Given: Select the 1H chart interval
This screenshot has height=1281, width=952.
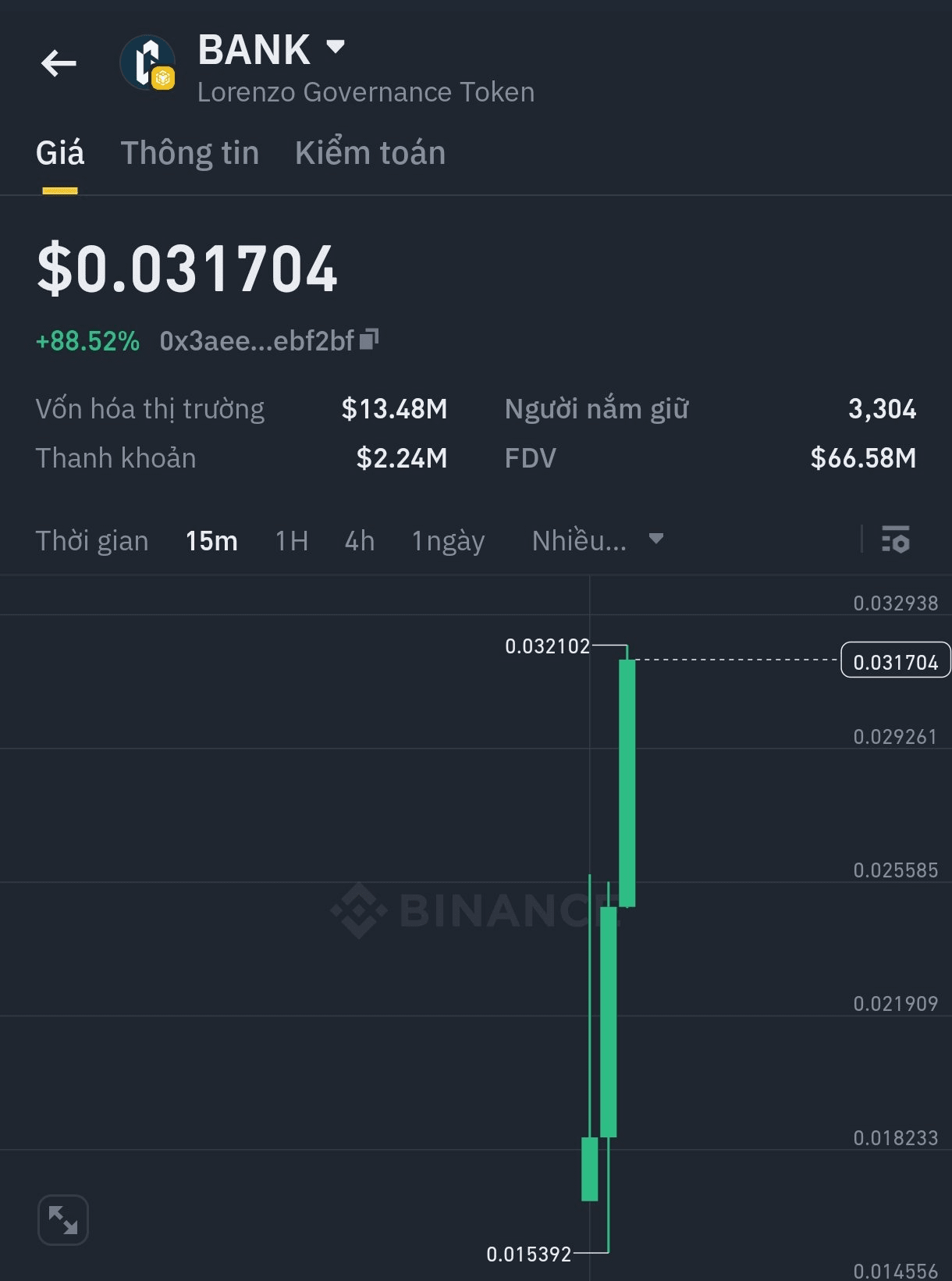Looking at the screenshot, I should click(292, 541).
